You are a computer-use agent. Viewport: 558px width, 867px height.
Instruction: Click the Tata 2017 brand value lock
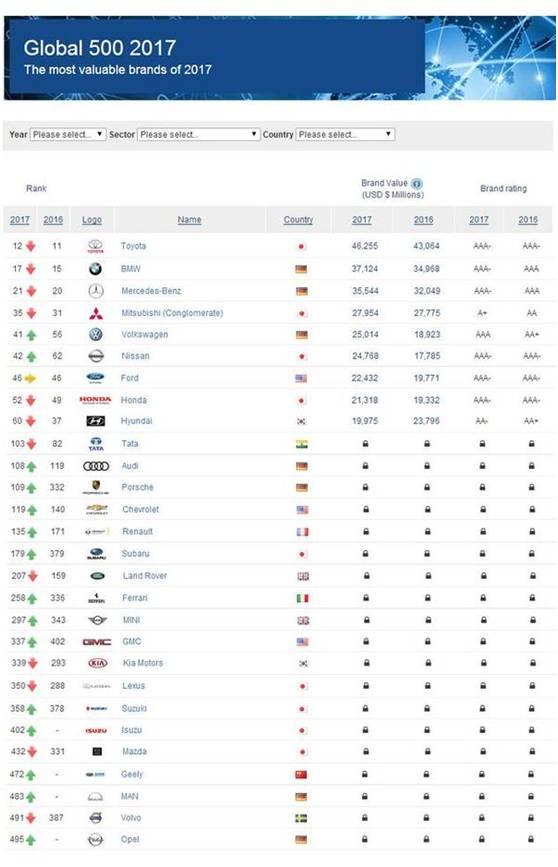coord(365,443)
